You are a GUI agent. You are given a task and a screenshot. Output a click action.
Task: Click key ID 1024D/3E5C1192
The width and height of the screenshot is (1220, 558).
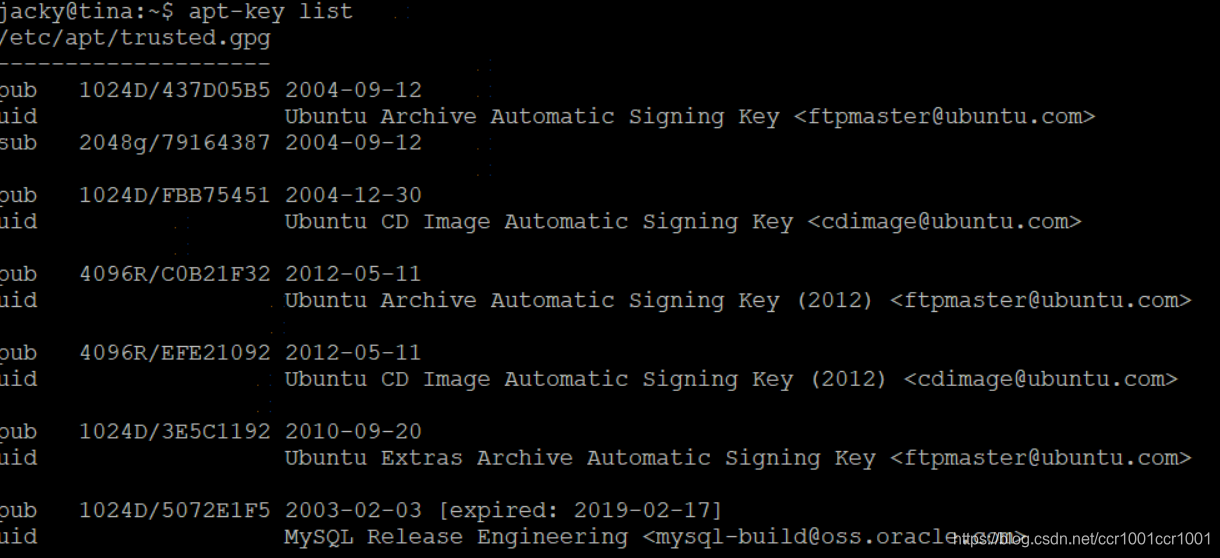tap(174, 432)
